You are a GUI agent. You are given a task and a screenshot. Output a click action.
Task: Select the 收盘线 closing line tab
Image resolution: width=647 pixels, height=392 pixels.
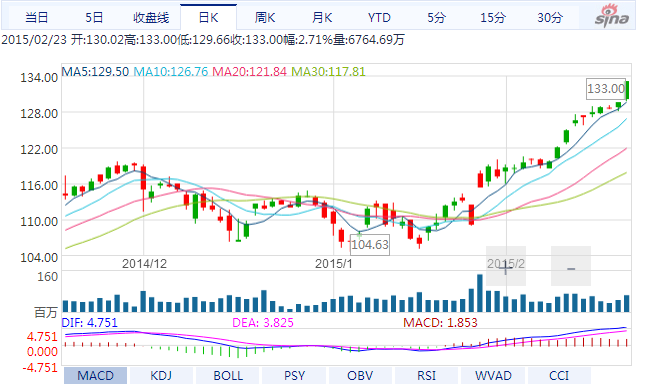151,18
